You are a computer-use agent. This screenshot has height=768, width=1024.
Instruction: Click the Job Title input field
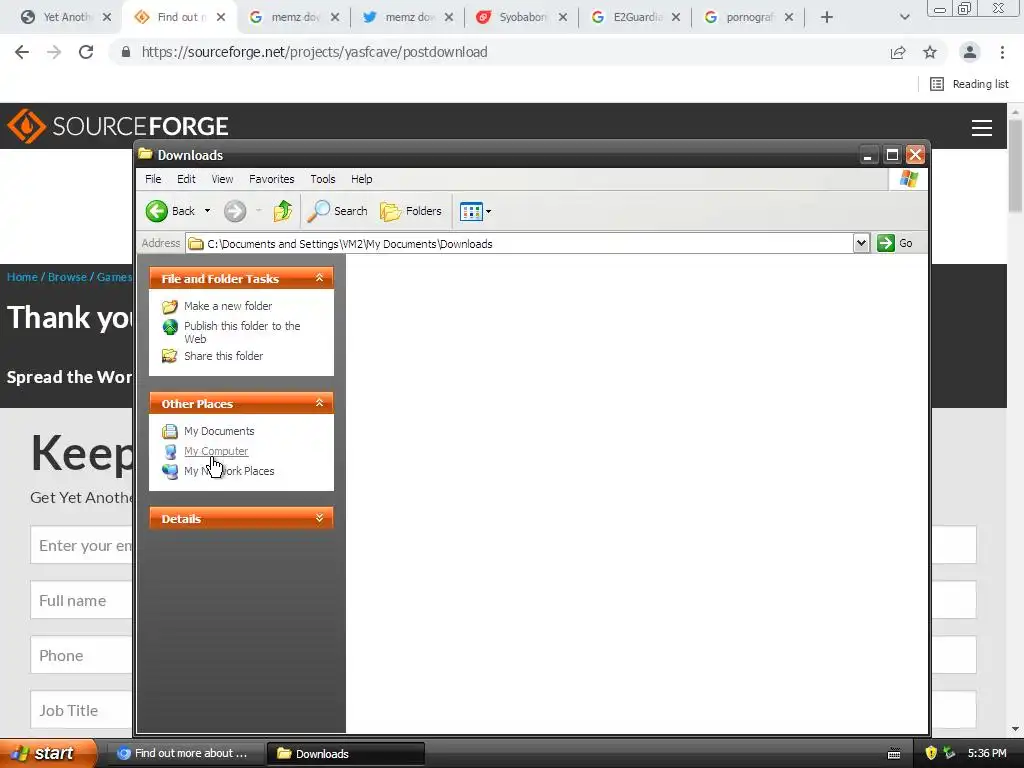click(82, 710)
